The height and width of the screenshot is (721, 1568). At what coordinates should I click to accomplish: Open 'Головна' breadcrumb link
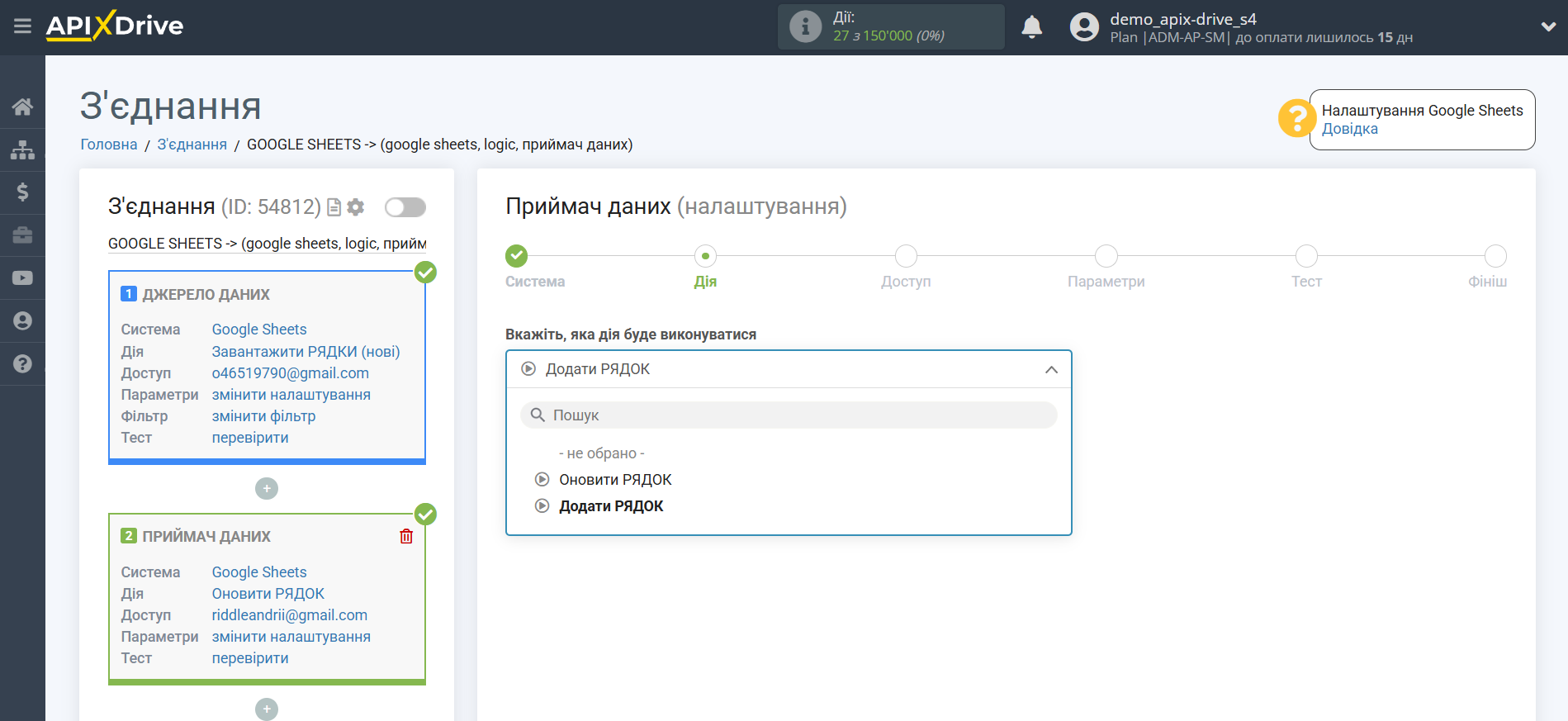click(109, 145)
